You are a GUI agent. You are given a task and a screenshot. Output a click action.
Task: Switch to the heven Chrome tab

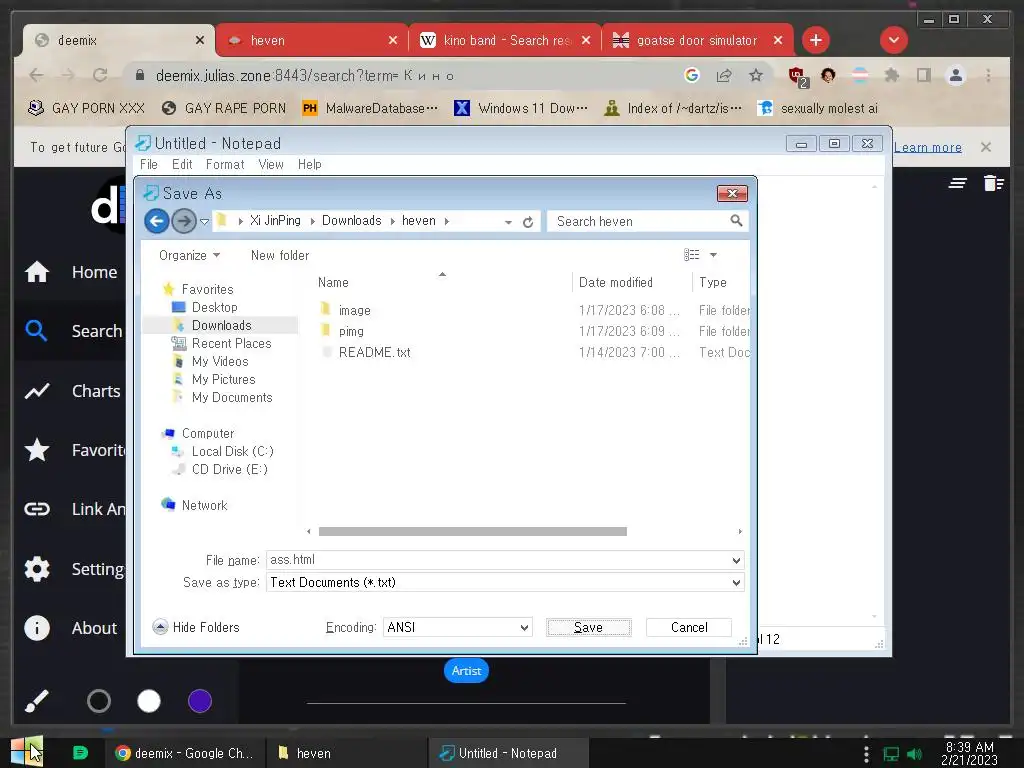[312, 40]
